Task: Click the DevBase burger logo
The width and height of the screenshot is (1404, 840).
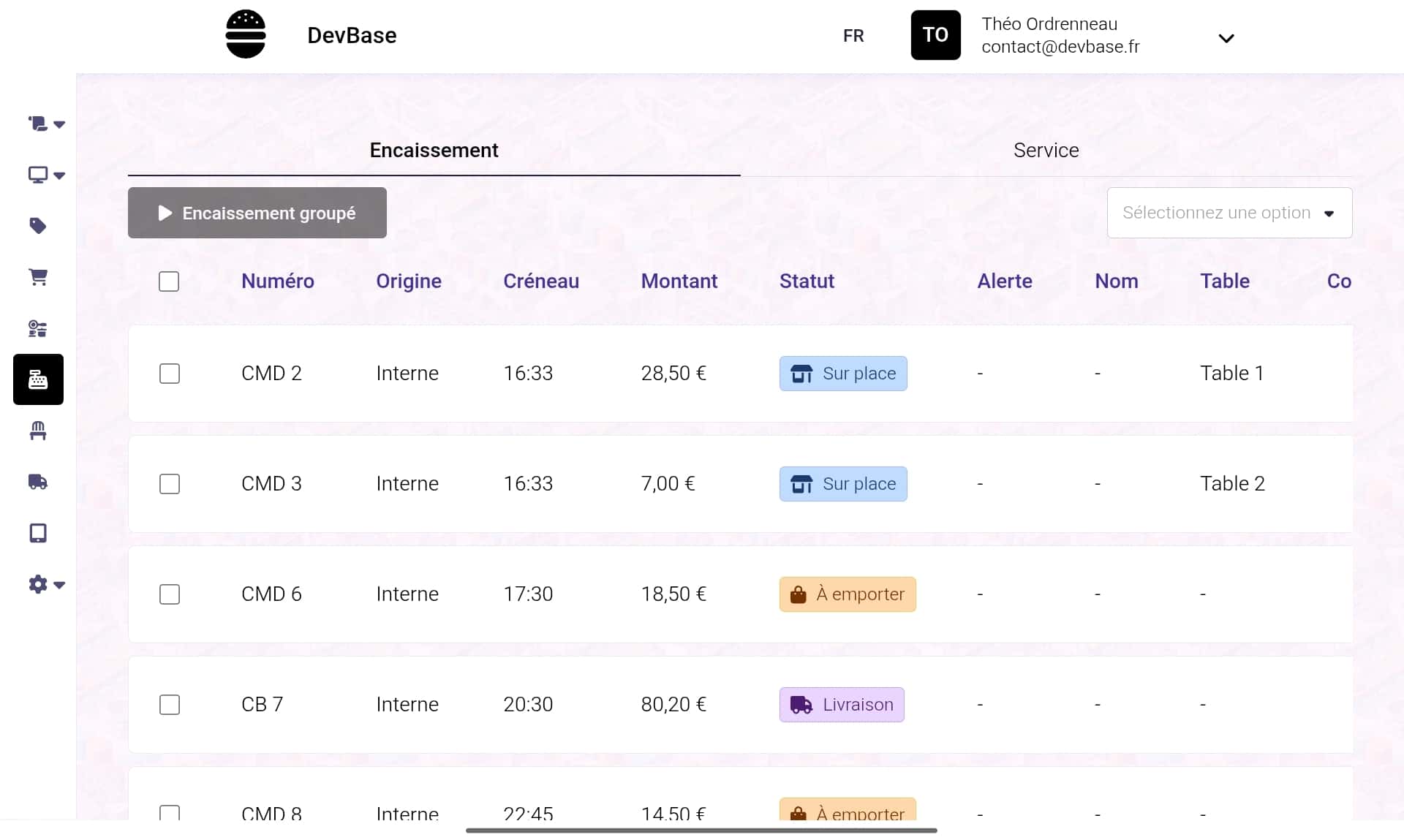Action: click(x=246, y=34)
